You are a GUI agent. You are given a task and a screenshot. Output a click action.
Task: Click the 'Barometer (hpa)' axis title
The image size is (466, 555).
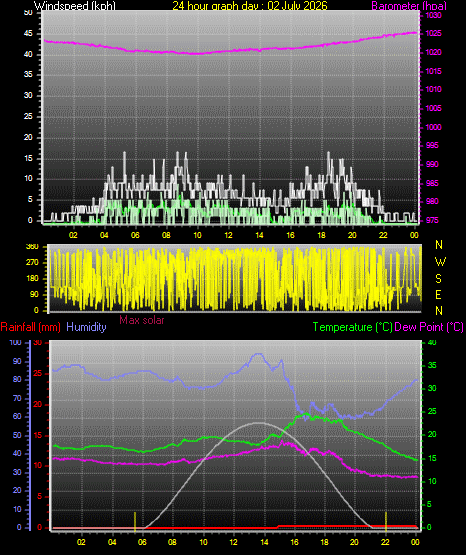[x=409, y=6]
